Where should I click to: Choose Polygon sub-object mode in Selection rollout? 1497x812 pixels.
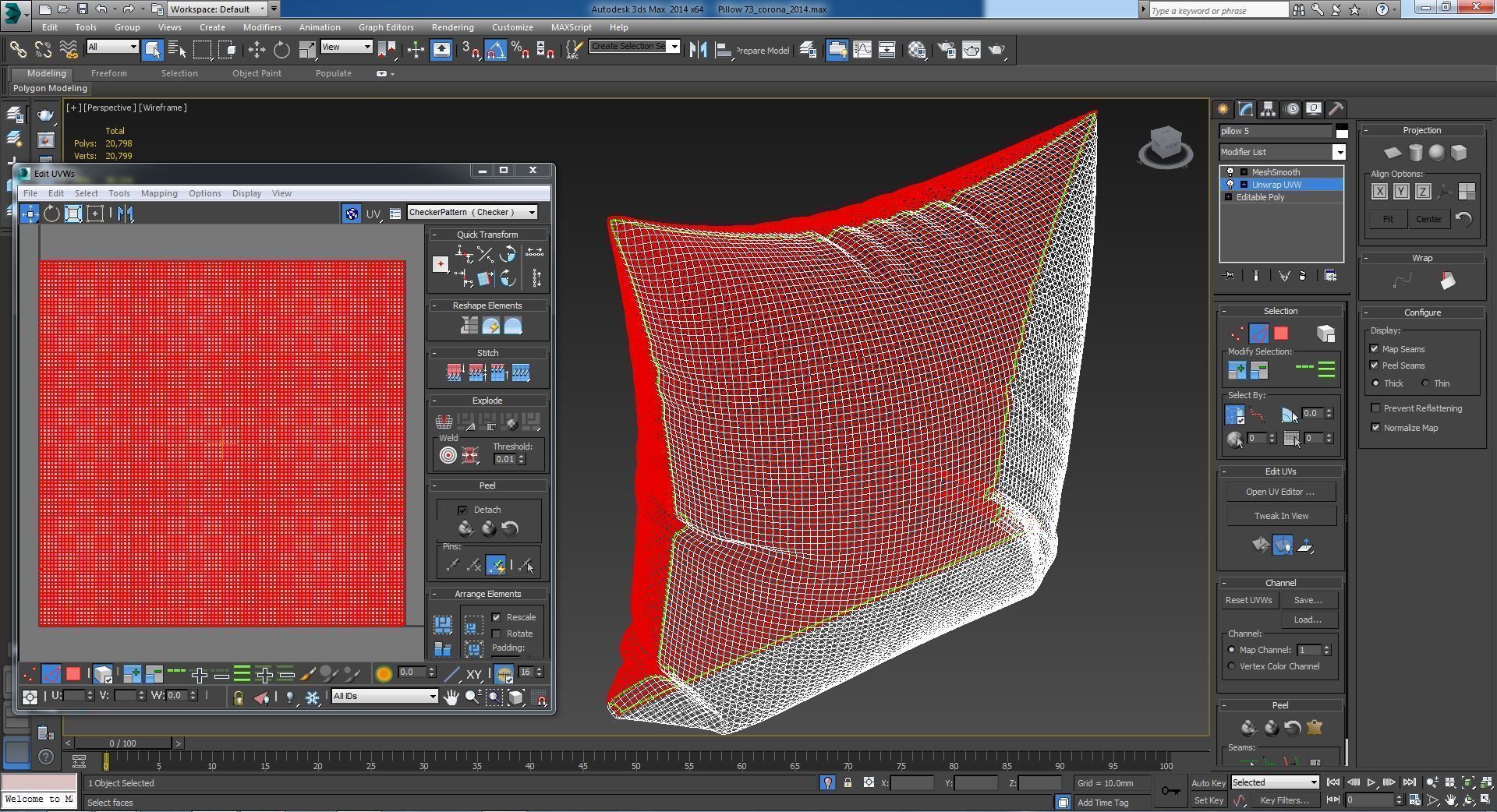(x=1281, y=334)
